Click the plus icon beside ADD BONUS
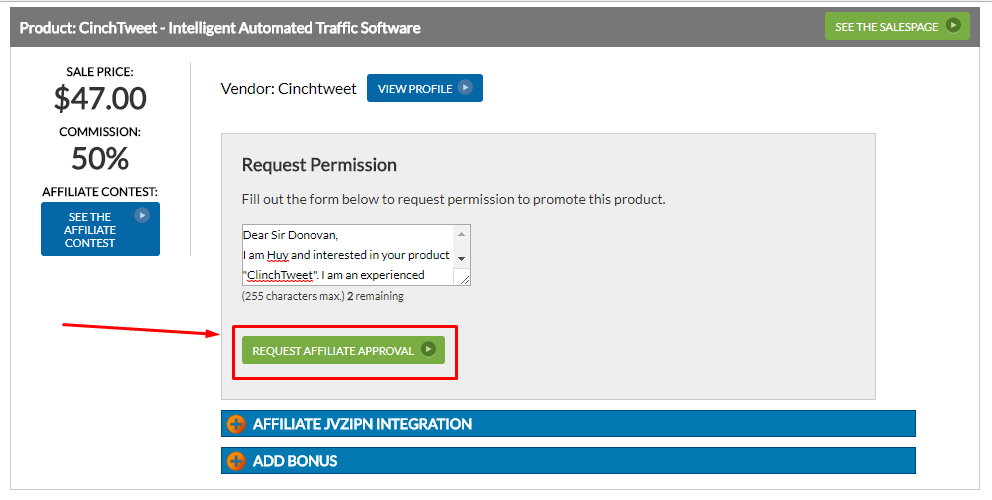The height and width of the screenshot is (500, 992). pyautogui.click(x=236, y=461)
